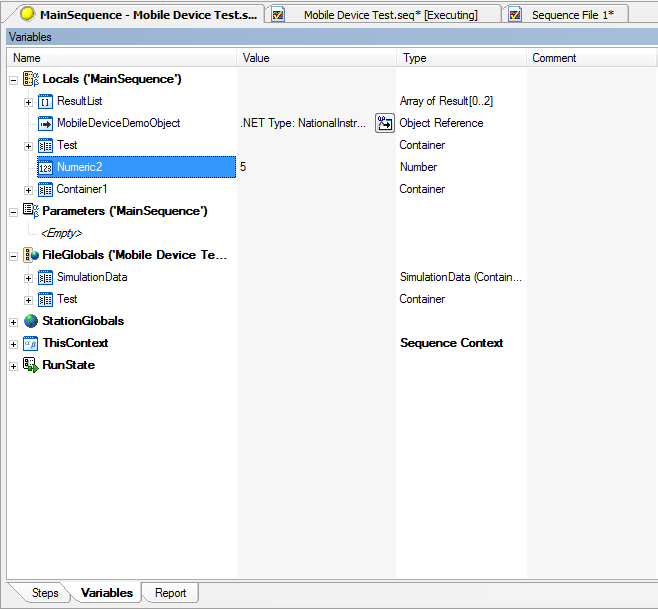
Task: Expand the ResultList array node
Action: click(28, 101)
